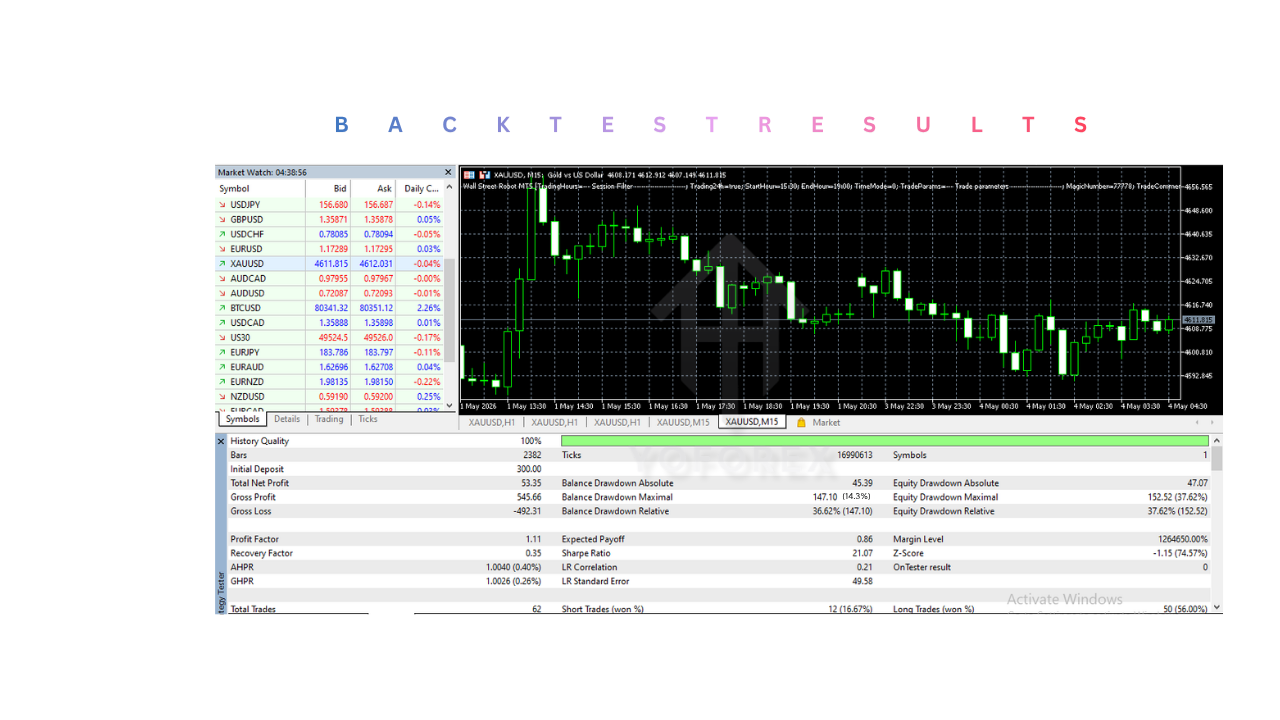1280x720 pixels.
Task: Click the up arrow icon beside EURAUD
Action: click(223, 367)
